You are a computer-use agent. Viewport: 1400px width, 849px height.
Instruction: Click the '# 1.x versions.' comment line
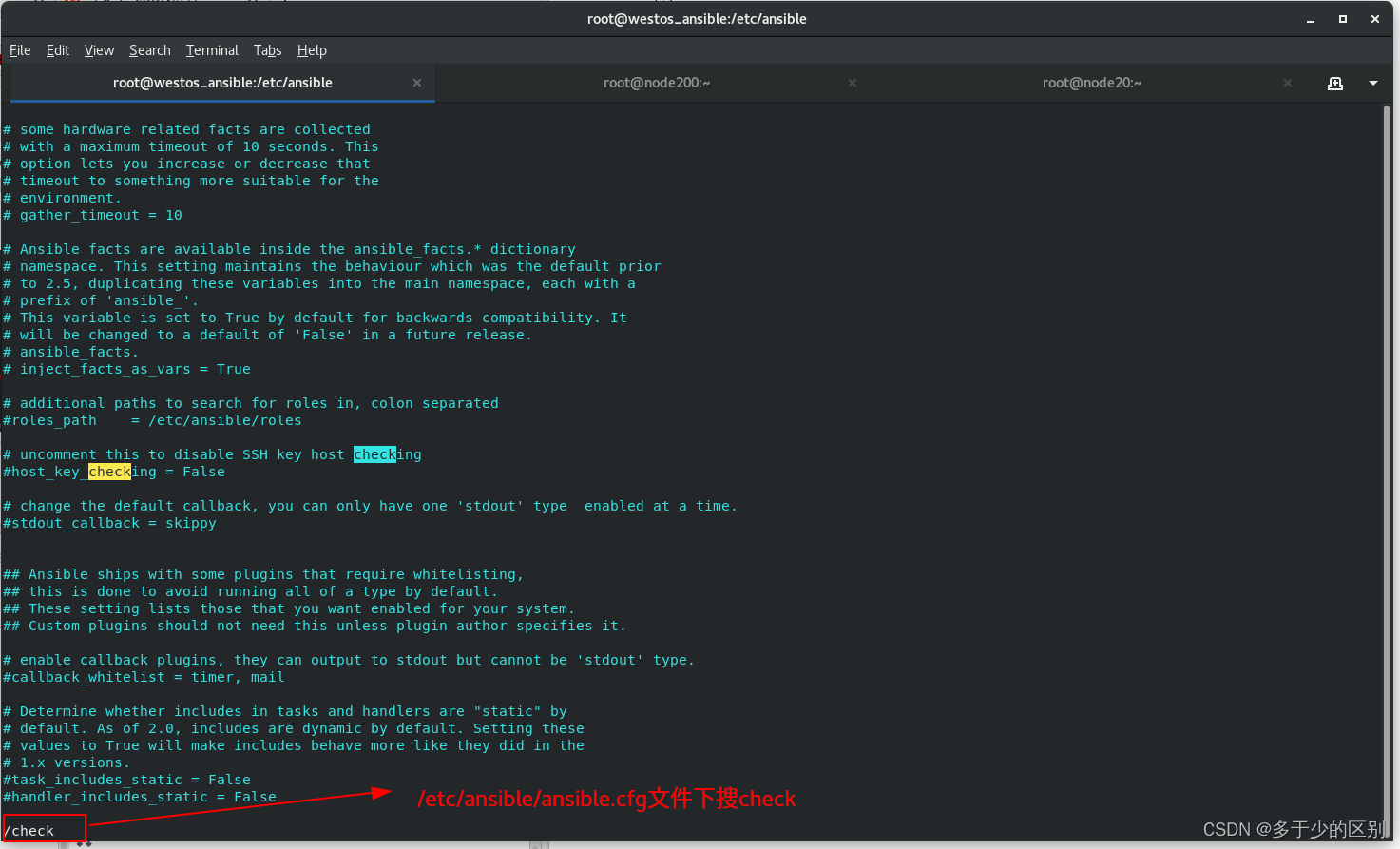coord(67,762)
